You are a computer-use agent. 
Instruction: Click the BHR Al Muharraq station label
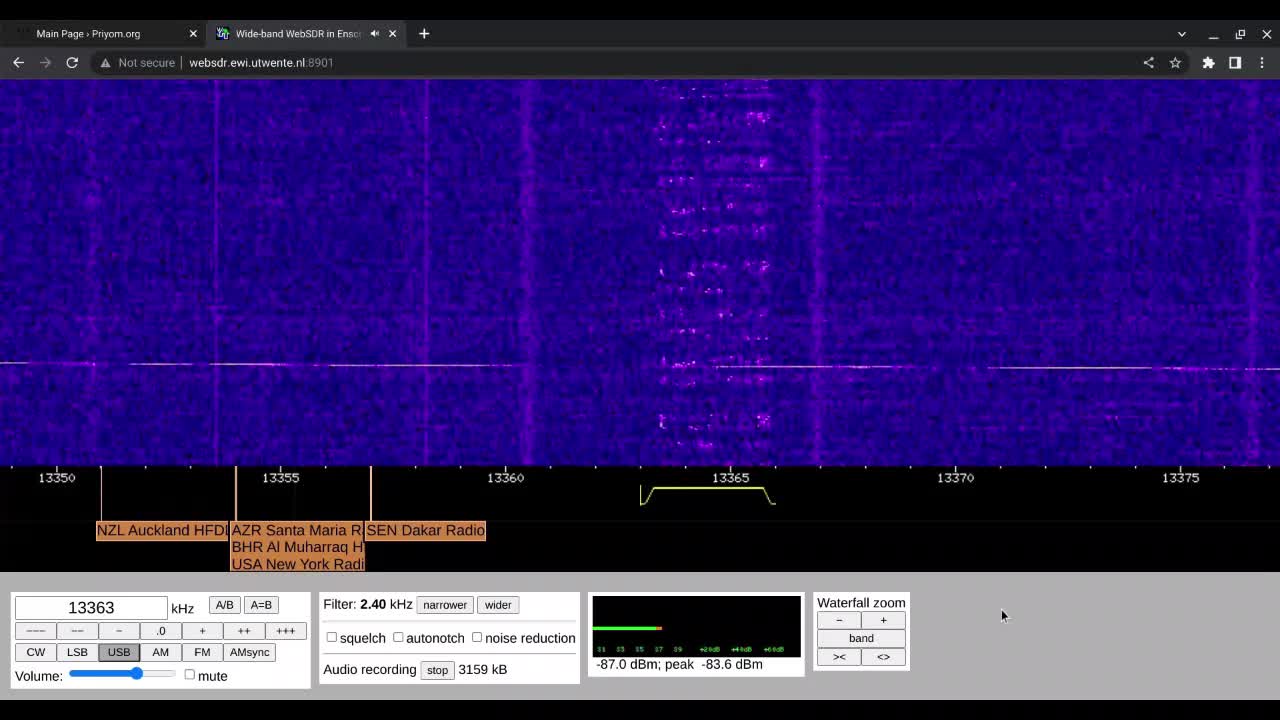[297, 547]
